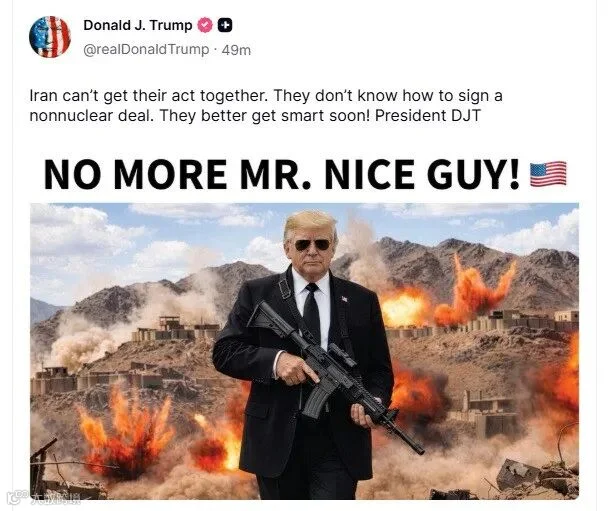Click the 49m post timestamp
Screen dimensions: 608x511
(236, 50)
